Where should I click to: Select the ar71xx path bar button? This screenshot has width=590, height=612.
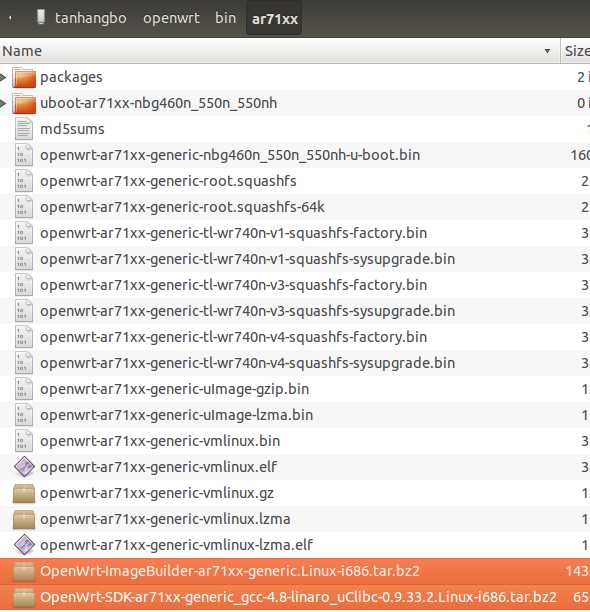(275, 19)
